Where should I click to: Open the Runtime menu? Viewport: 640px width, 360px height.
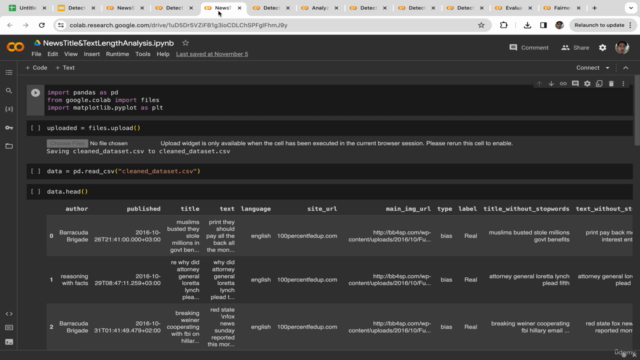point(117,54)
